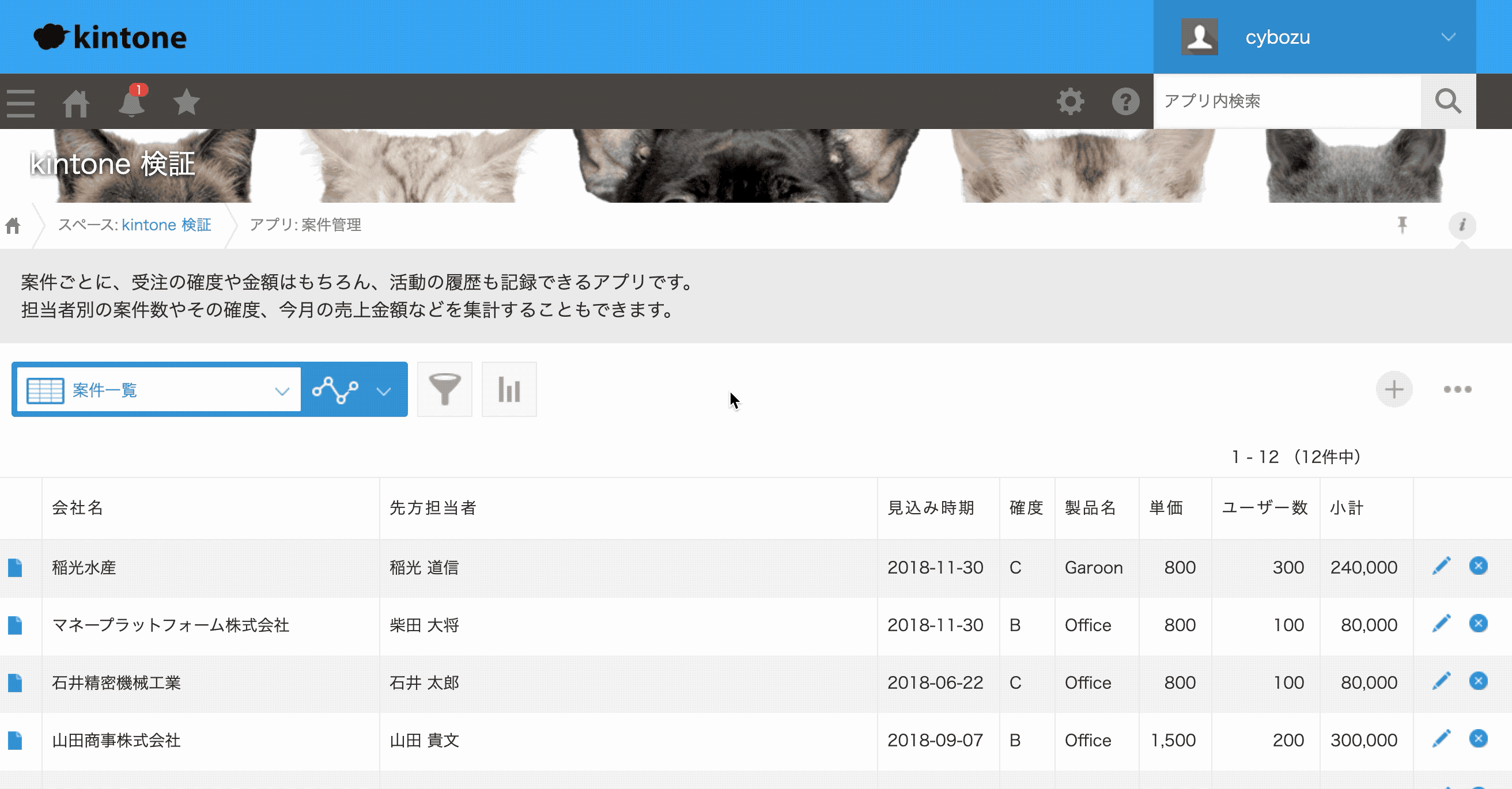This screenshot has height=789, width=1512.
Task: Click the アプリ内検索 search field
Action: tap(1286, 101)
